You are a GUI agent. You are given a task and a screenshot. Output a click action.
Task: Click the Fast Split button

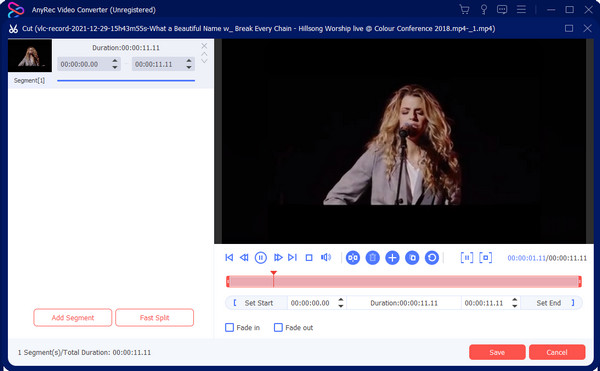155,317
